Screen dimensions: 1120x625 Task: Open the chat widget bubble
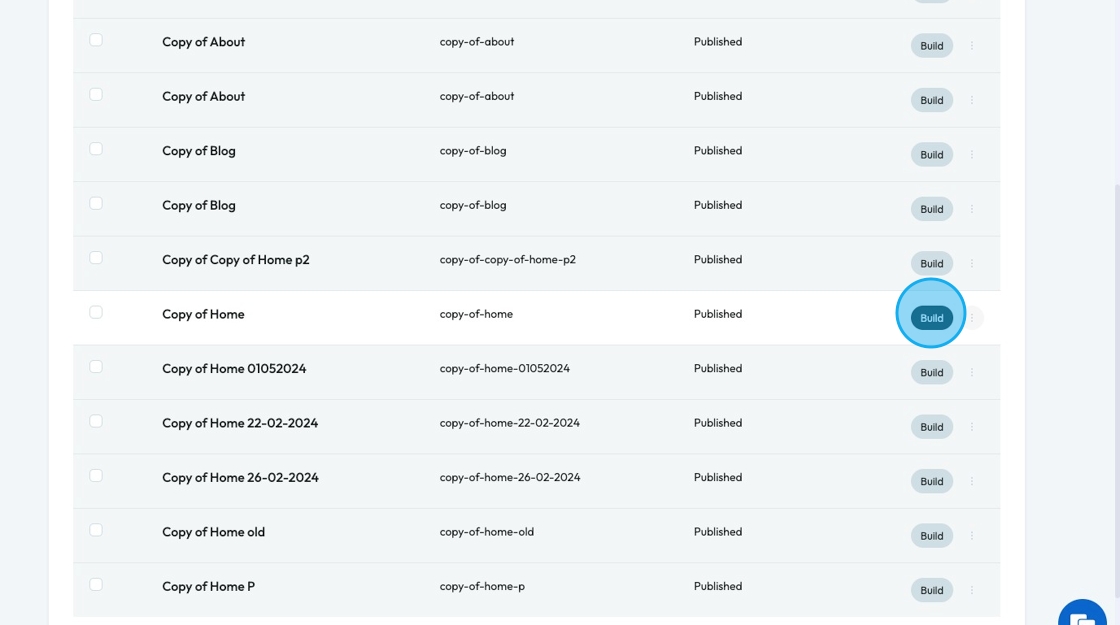(1084, 614)
